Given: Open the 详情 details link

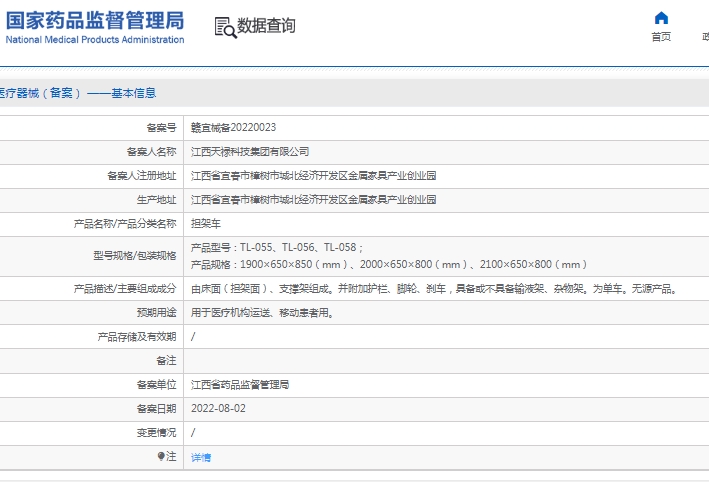Looking at the screenshot, I should pyautogui.click(x=201, y=457).
